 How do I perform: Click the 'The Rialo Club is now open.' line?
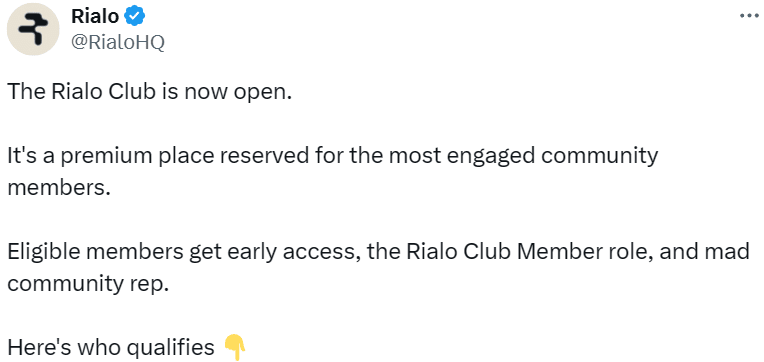click(x=149, y=92)
